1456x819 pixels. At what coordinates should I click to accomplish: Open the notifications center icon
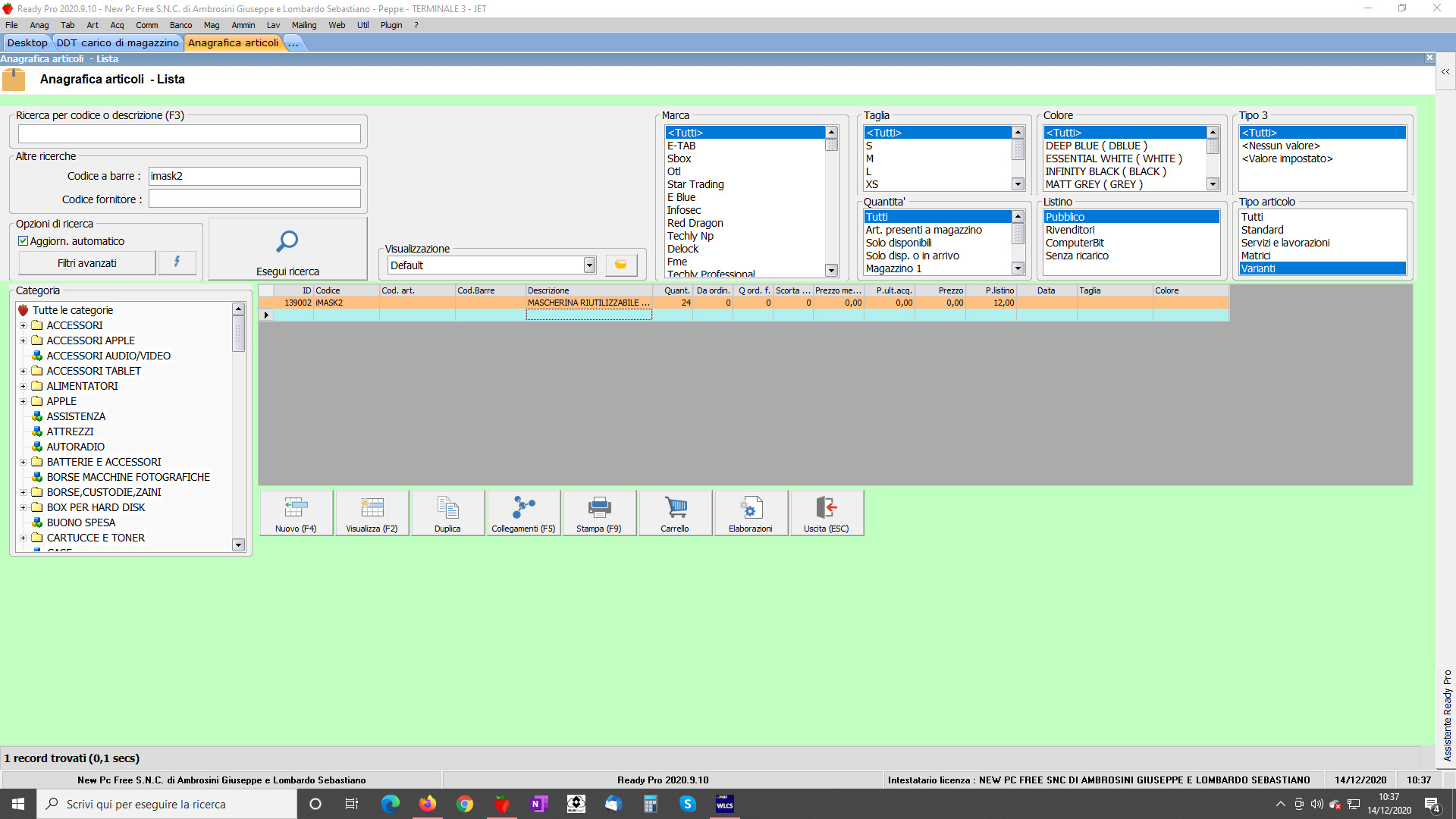coord(1432,805)
